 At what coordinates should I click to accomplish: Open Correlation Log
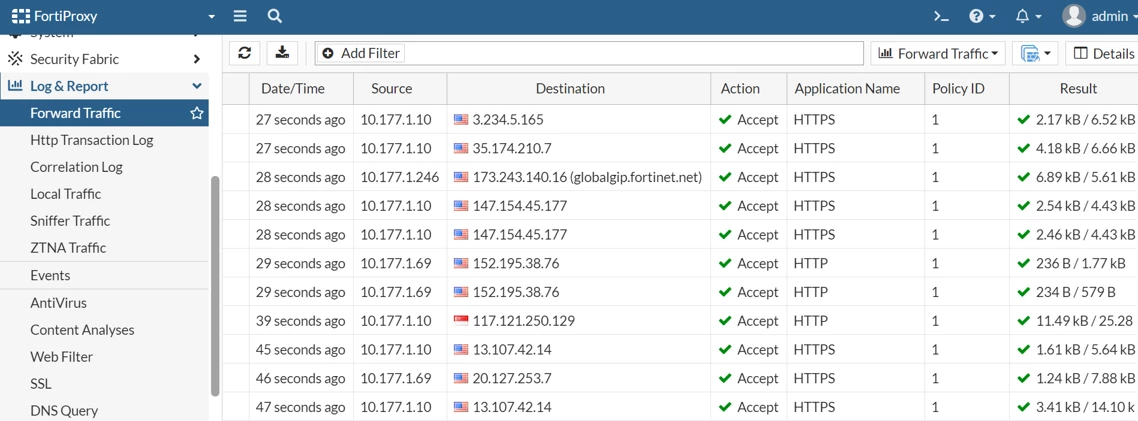coord(76,167)
